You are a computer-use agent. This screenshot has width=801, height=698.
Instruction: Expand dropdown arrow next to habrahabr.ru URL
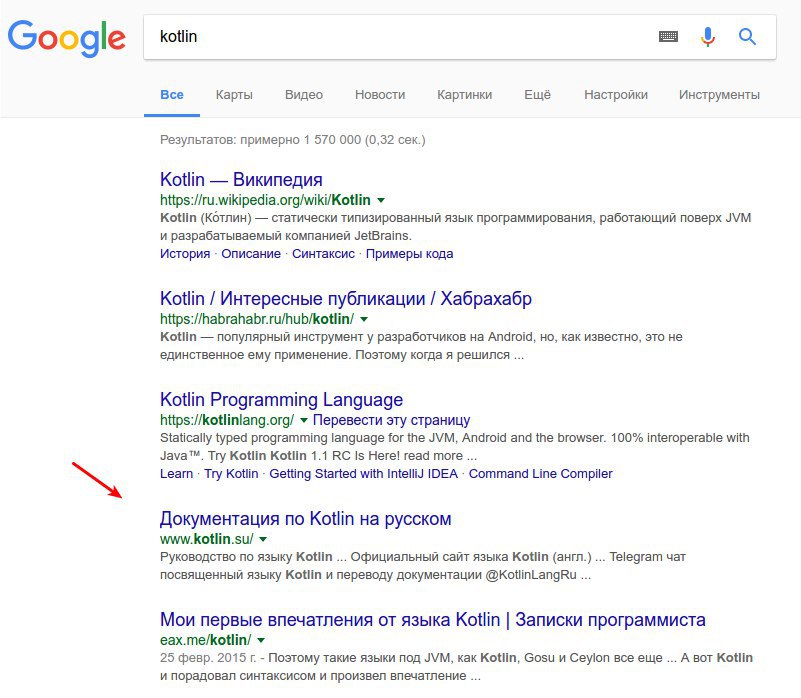click(364, 319)
